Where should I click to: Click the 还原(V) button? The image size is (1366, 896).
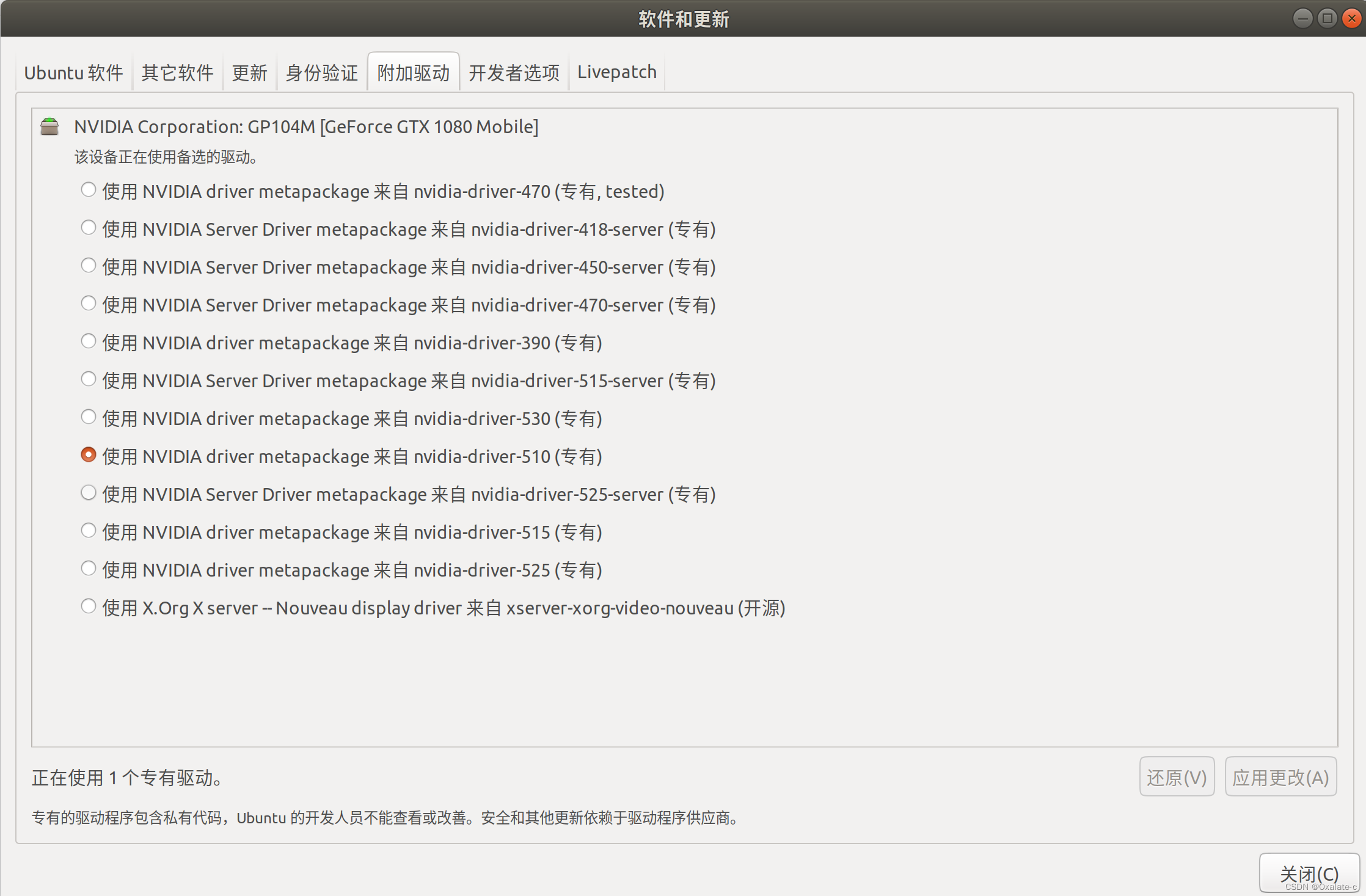click(1177, 776)
